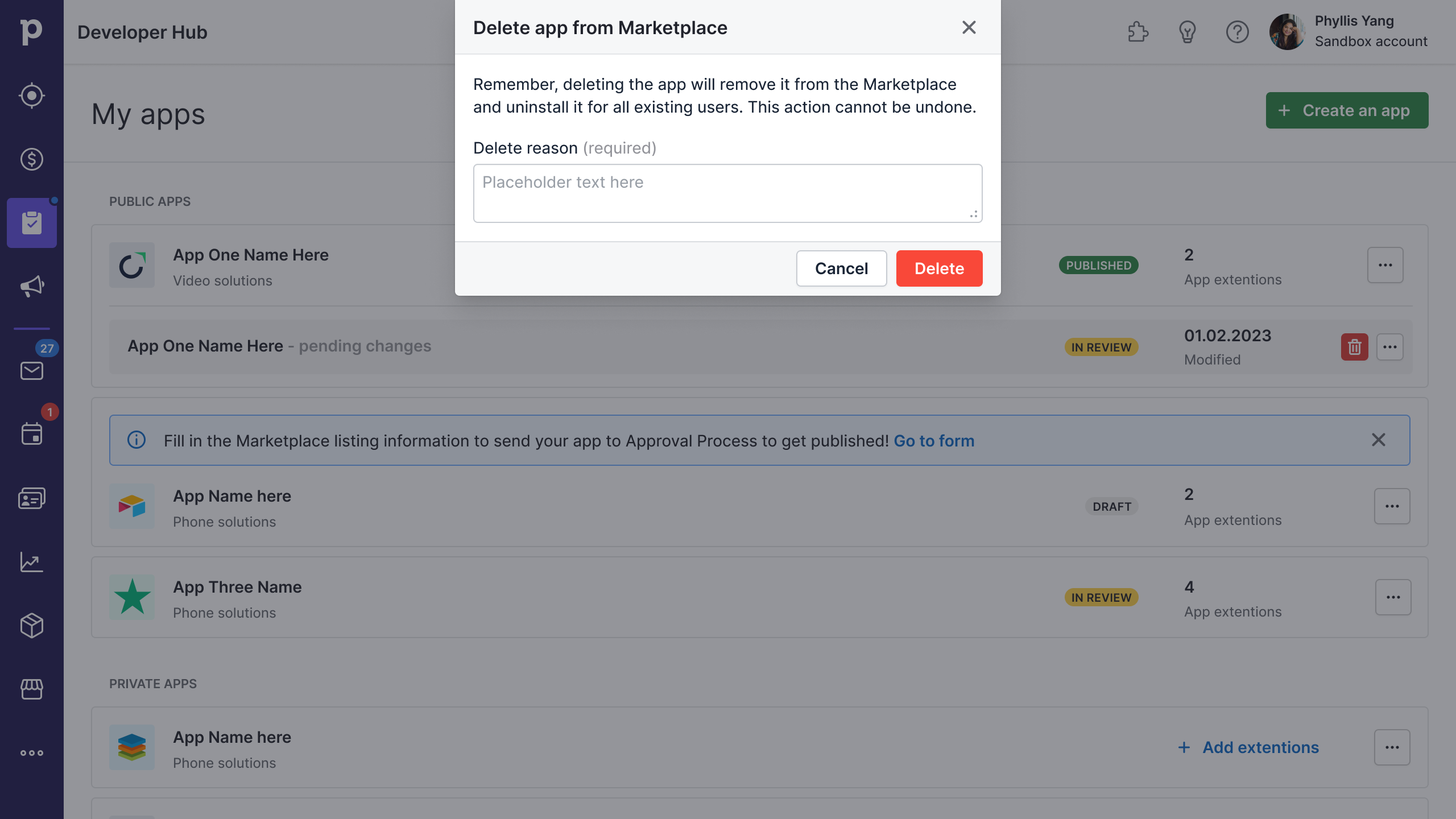The width and height of the screenshot is (1456, 819).
Task: Expand sidebar more menu with three dots
Action: [32, 753]
